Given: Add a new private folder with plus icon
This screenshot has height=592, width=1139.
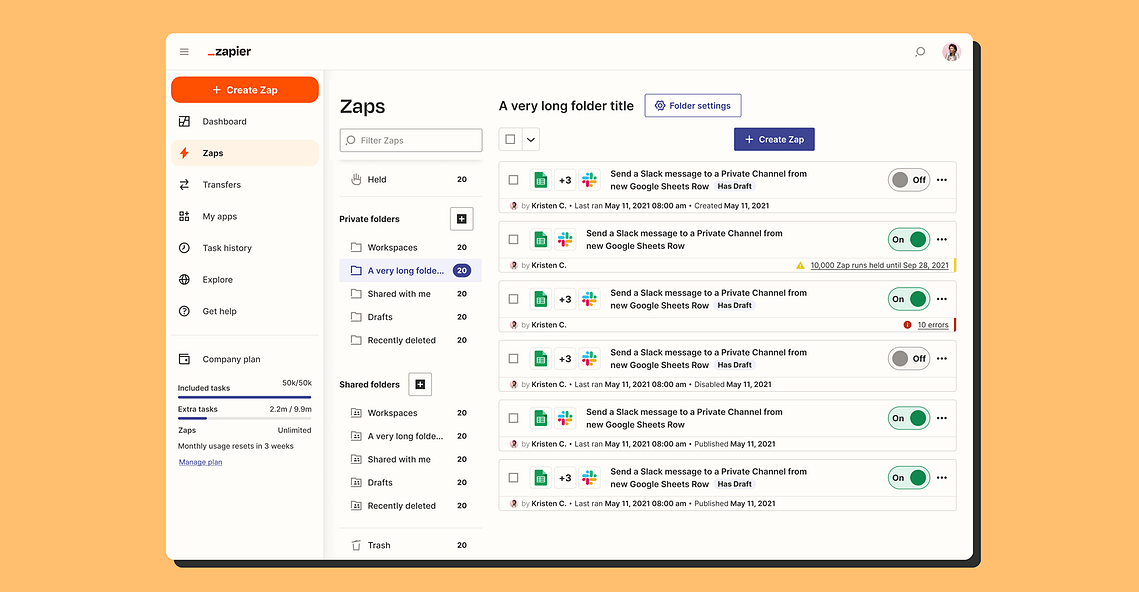Looking at the screenshot, I should (x=461, y=219).
